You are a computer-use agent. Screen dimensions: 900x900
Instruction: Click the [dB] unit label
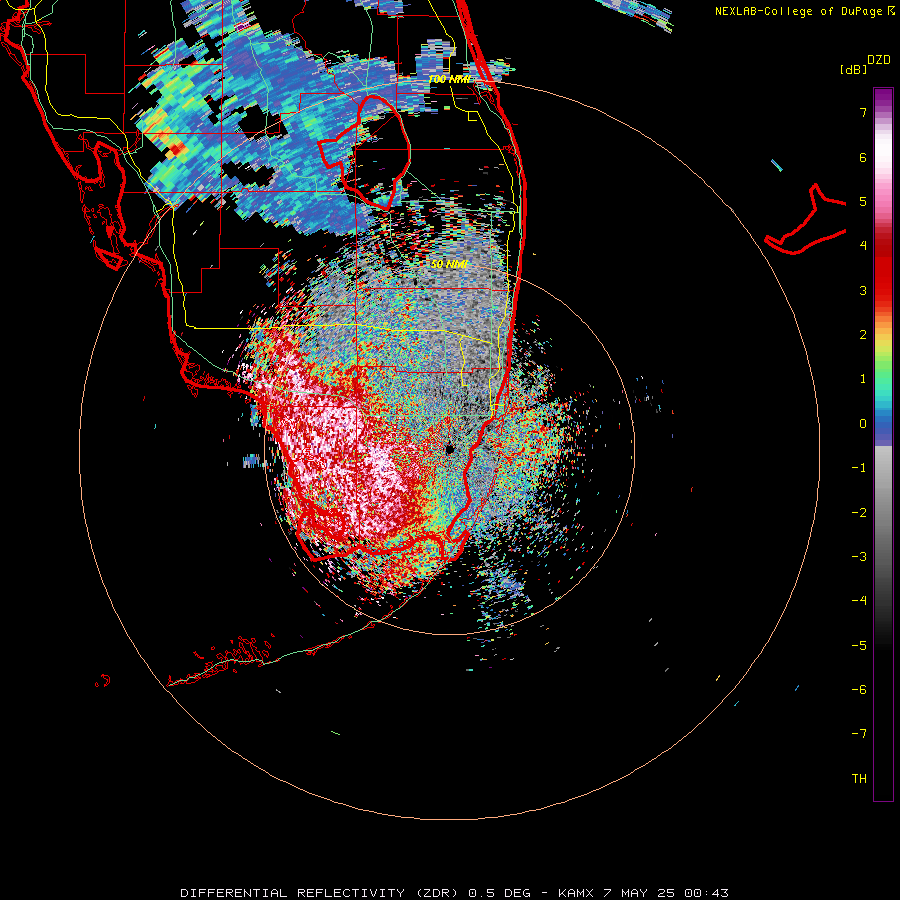click(853, 69)
